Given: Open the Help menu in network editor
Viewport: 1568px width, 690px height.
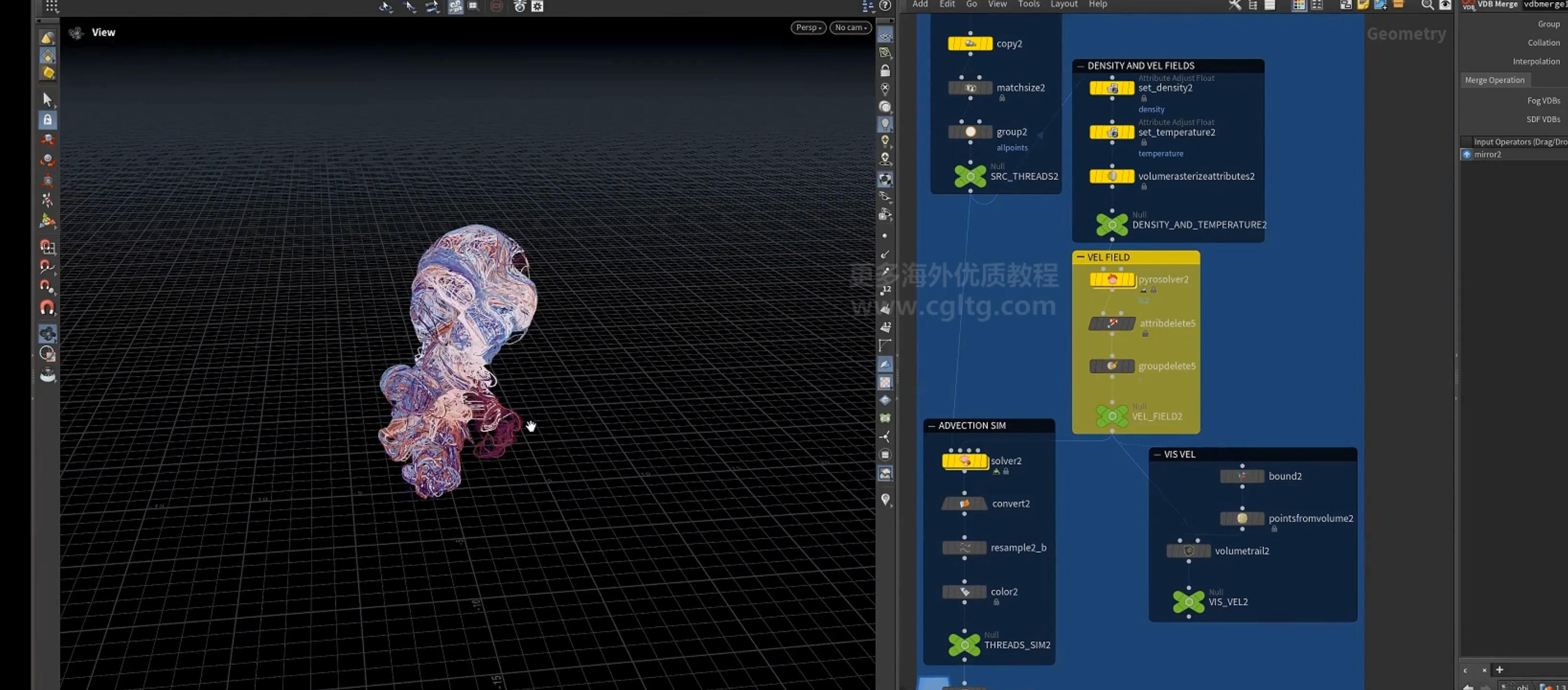Looking at the screenshot, I should tap(1097, 4).
